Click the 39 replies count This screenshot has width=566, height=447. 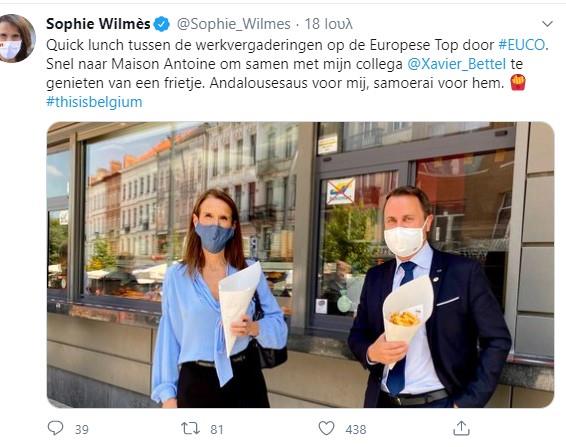pos(82,429)
